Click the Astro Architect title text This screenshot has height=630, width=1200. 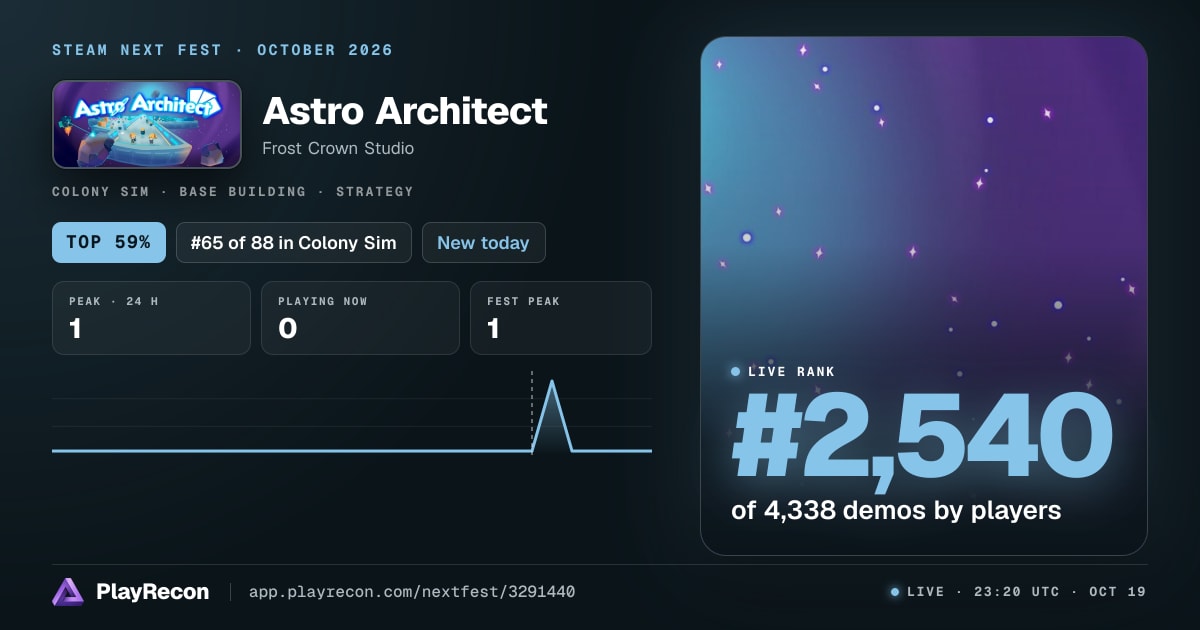pos(405,110)
